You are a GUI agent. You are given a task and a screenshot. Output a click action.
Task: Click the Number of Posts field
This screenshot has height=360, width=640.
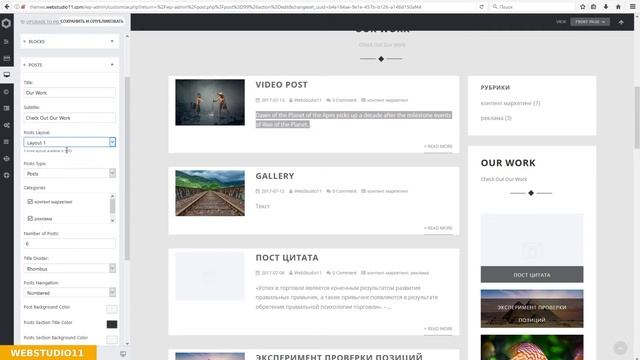pos(70,244)
